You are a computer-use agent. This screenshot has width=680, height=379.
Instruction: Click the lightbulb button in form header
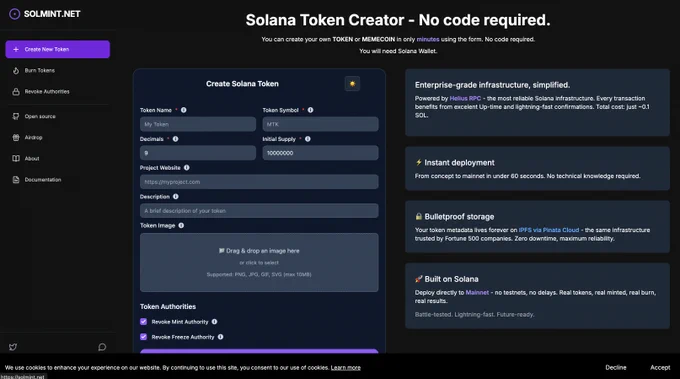pyautogui.click(x=352, y=84)
